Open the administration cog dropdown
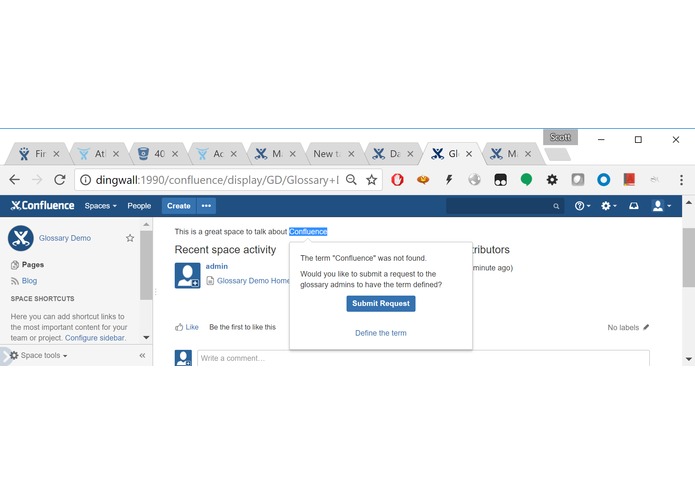 609,206
